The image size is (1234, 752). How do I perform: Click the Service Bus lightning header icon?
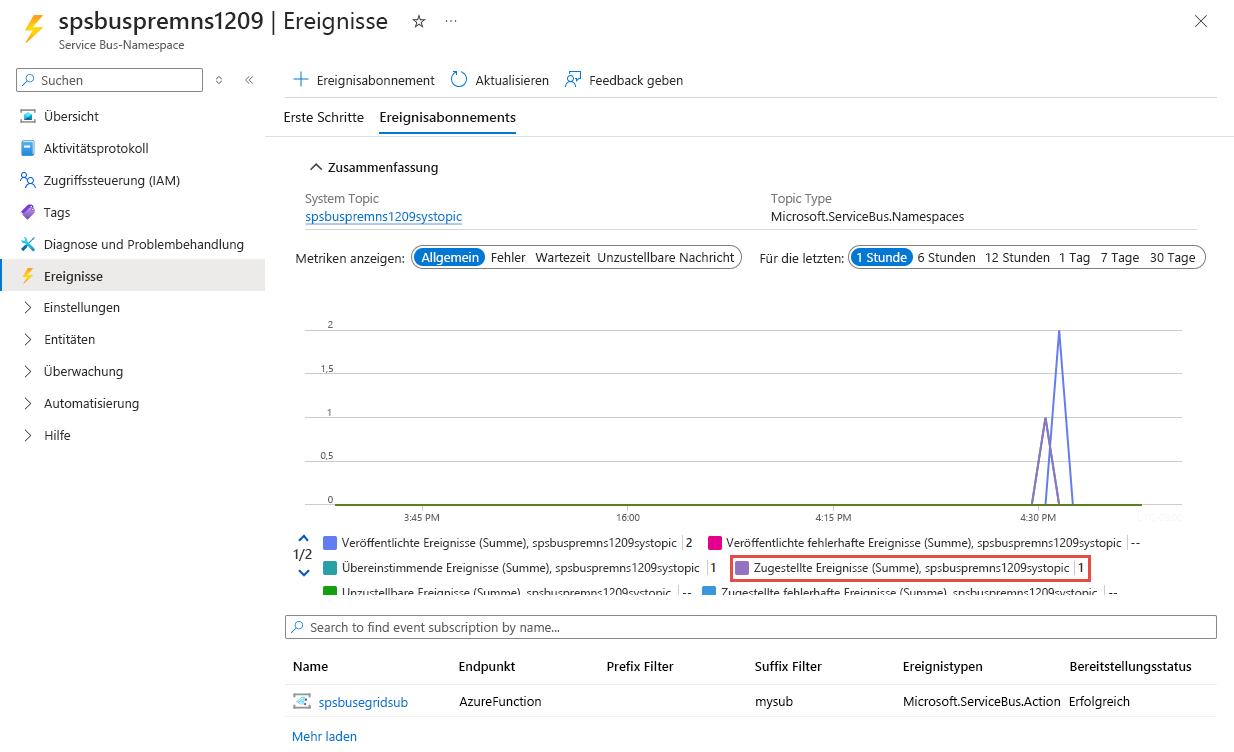(34, 27)
